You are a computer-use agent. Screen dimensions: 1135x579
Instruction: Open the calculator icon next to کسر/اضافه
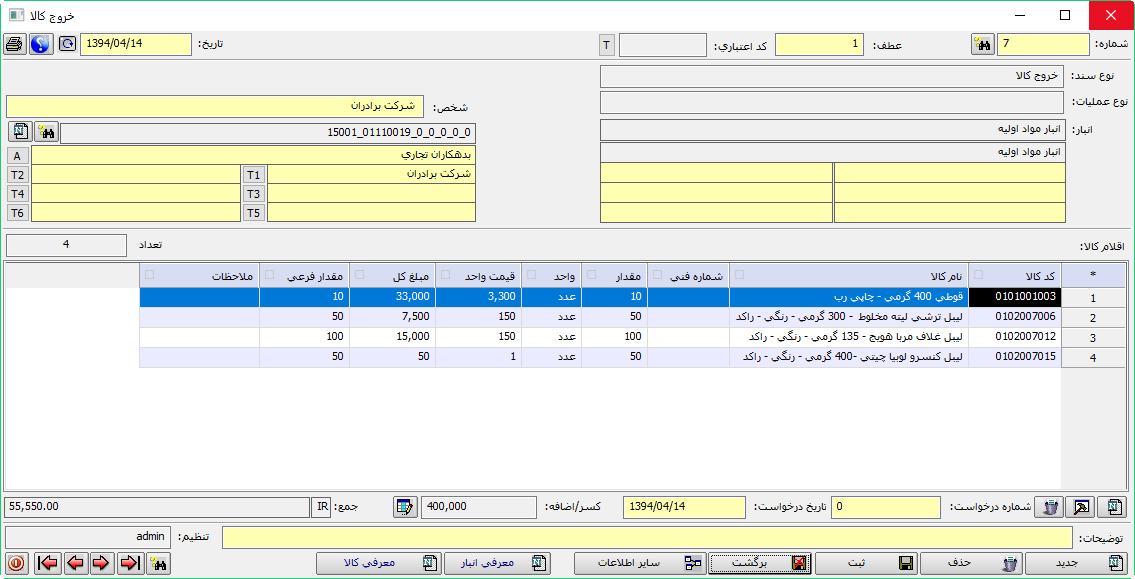tap(405, 507)
